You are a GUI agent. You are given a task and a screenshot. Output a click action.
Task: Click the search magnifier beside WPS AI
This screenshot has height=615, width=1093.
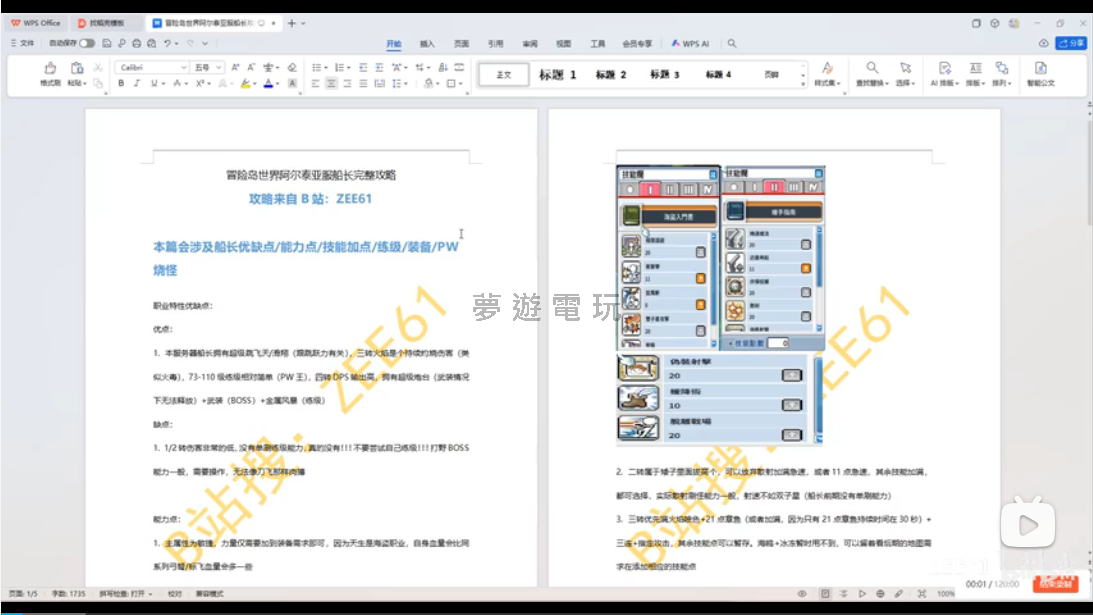[732, 43]
